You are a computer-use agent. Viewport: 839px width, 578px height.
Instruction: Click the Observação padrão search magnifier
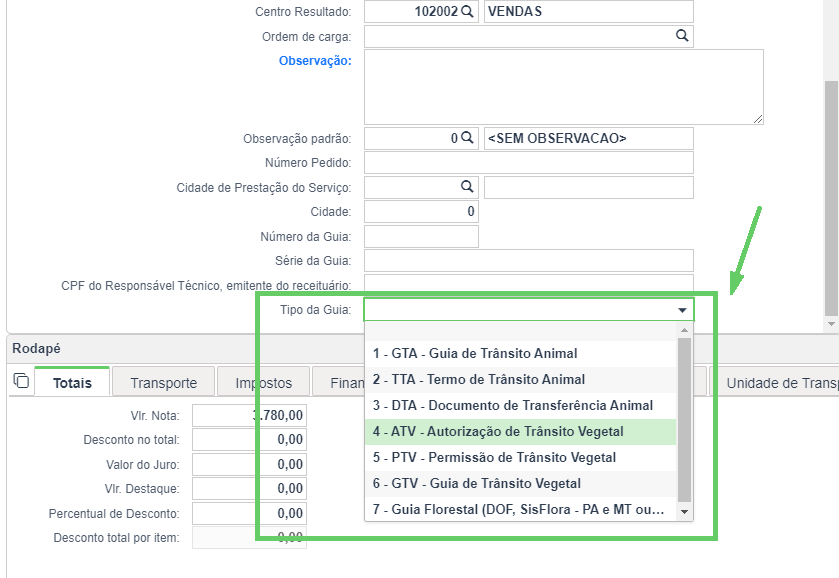[467, 138]
